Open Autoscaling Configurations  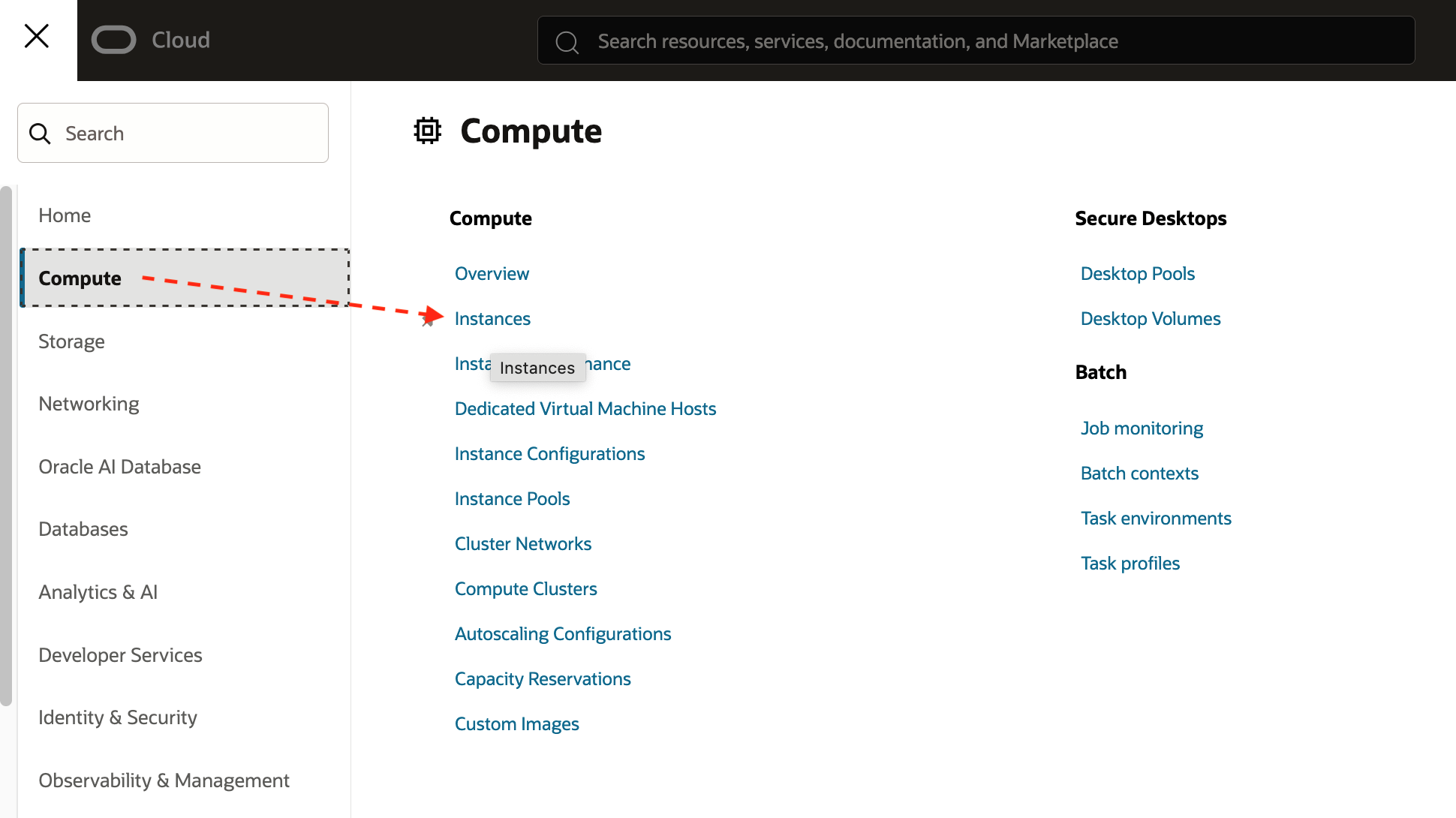point(563,633)
